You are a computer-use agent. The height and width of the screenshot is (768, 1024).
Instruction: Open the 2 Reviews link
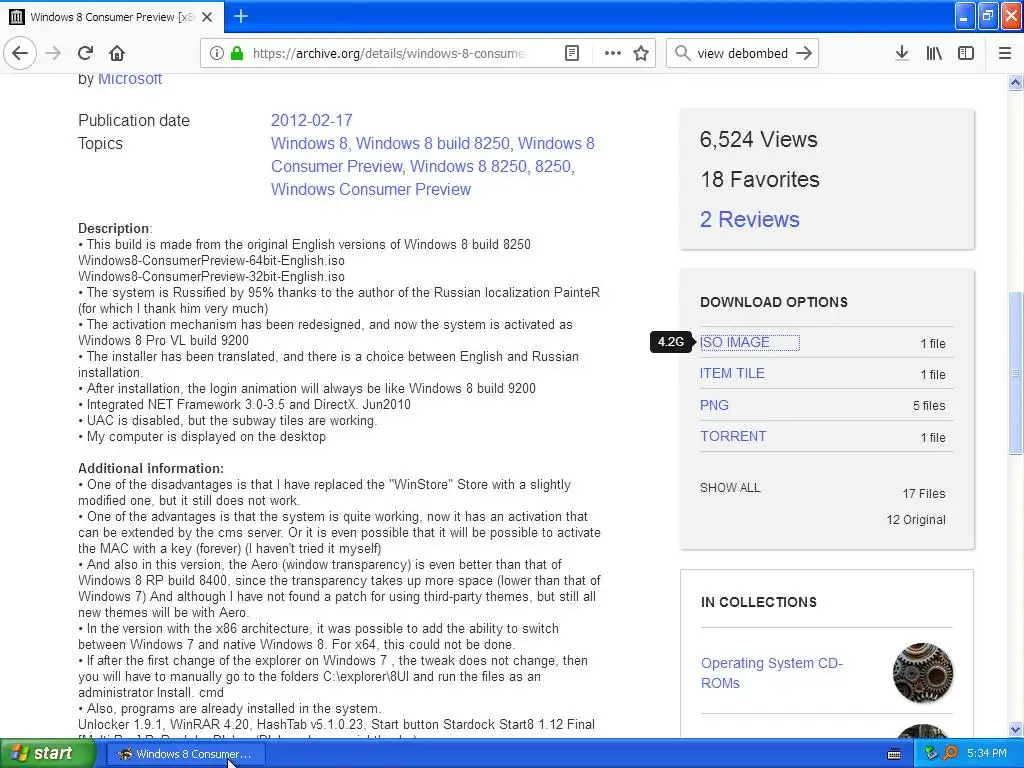pyautogui.click(x=750, y=219)
